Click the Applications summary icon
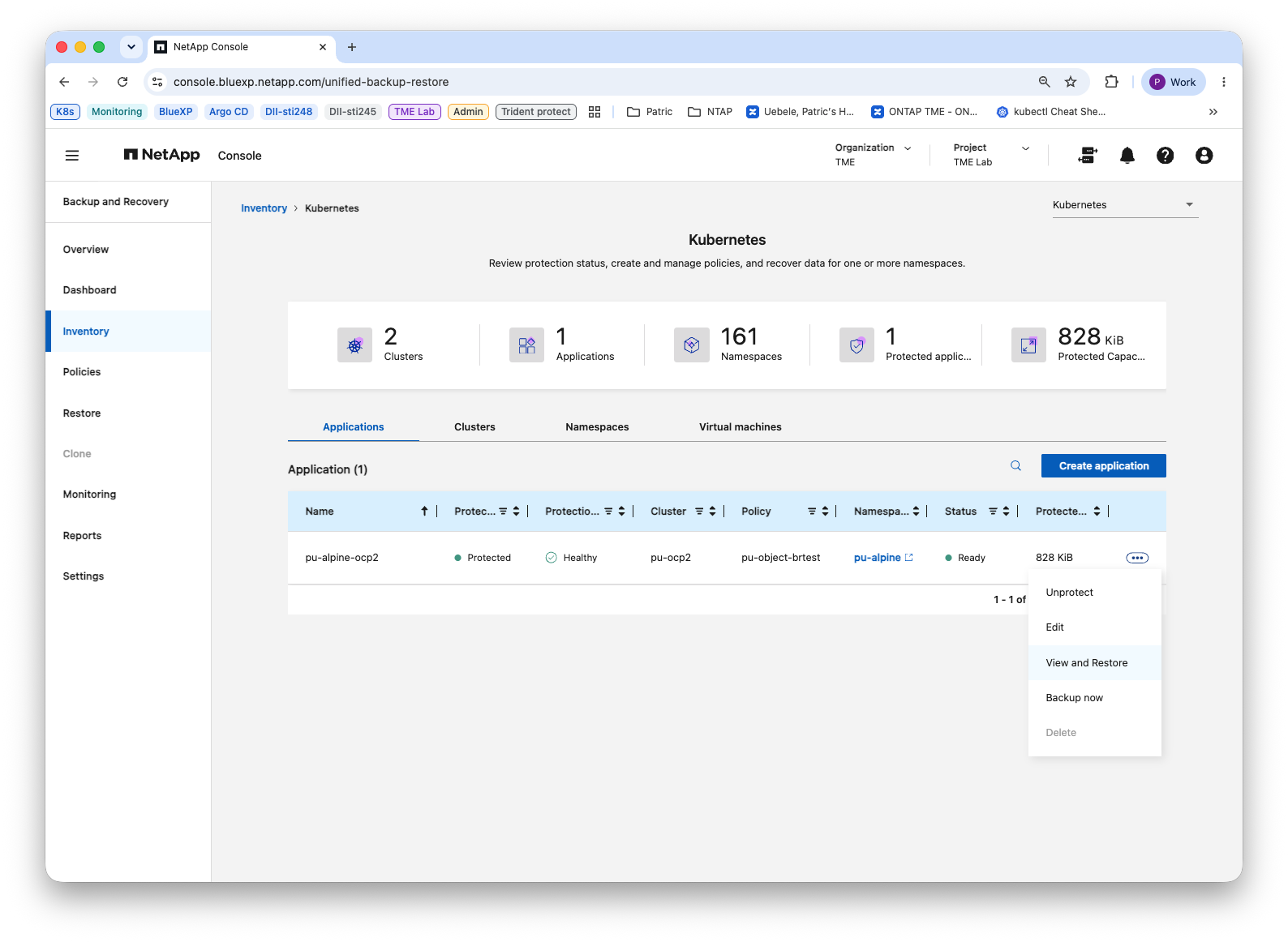This screenshot has height=942, width=1288. point(526,345)
